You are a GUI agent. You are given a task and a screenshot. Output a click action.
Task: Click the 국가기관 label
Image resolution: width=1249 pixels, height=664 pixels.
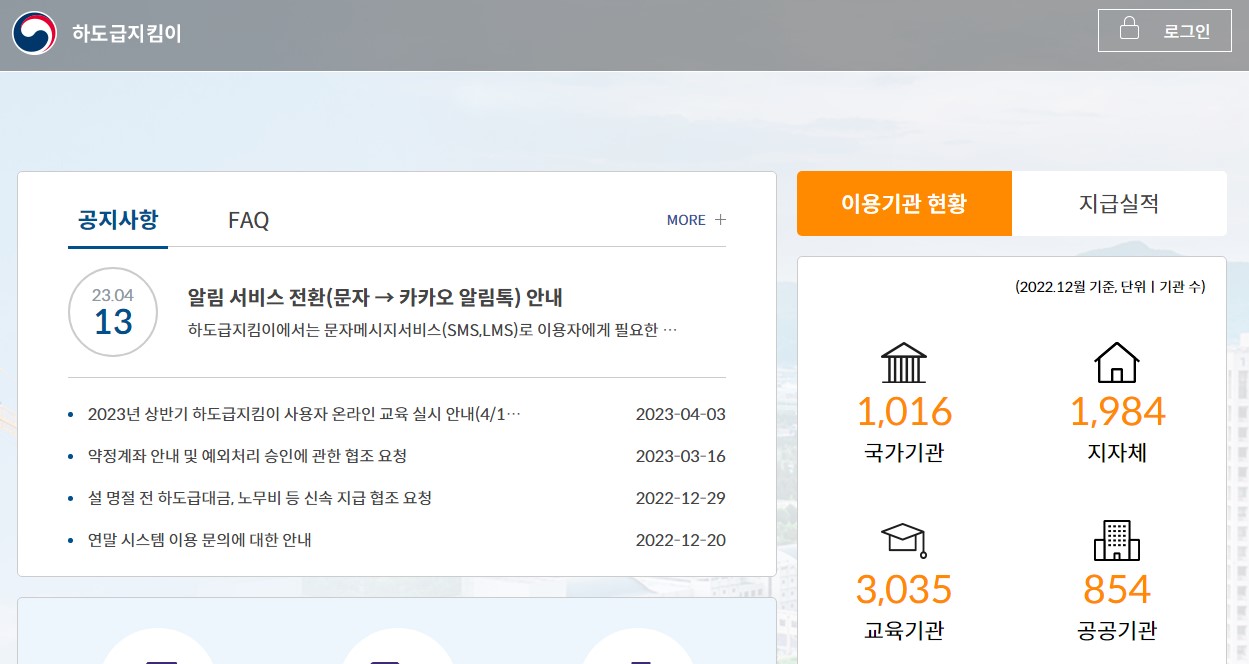[904, 453]
